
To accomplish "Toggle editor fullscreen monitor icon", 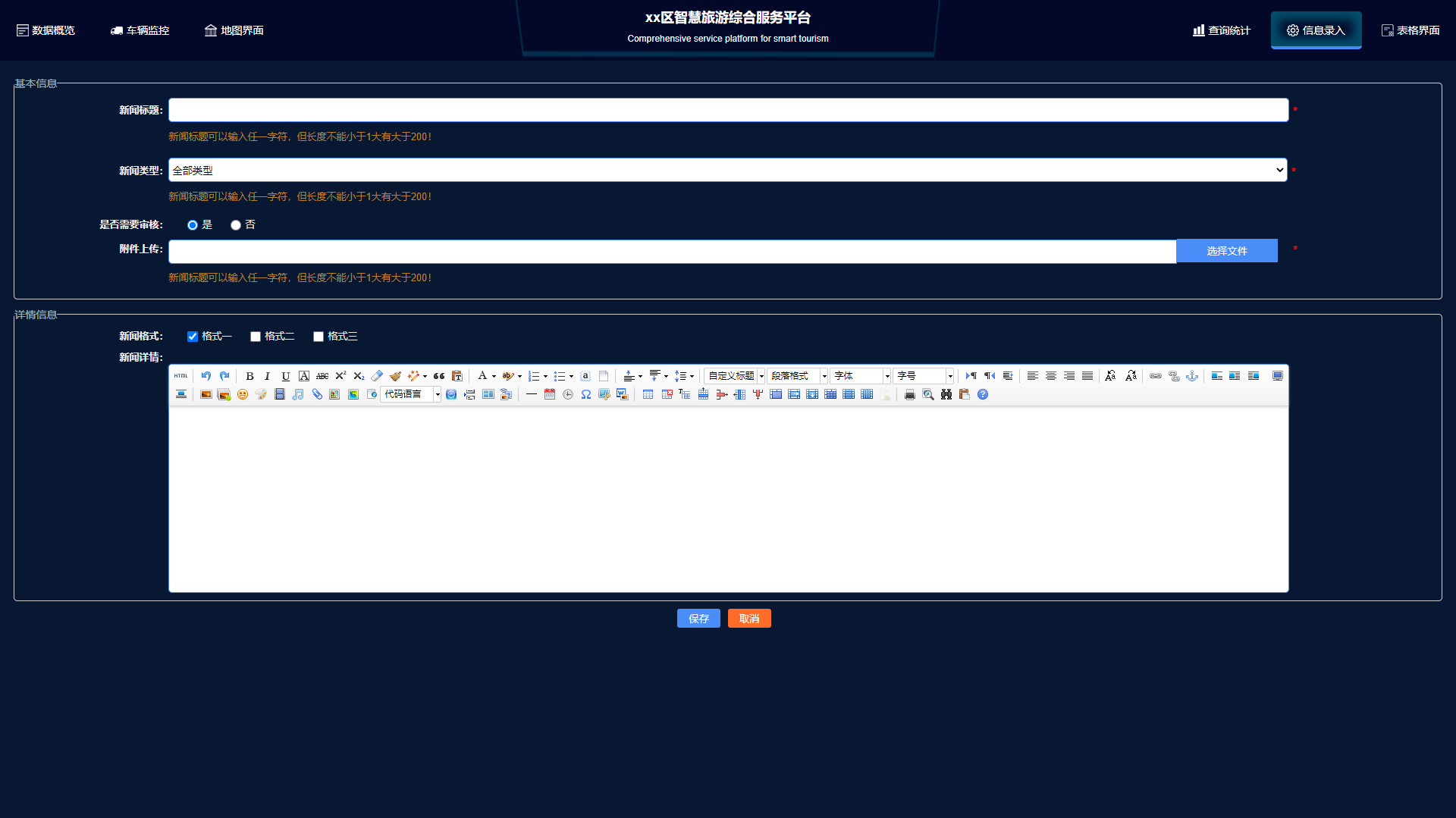I will [x=1278, y=376].
